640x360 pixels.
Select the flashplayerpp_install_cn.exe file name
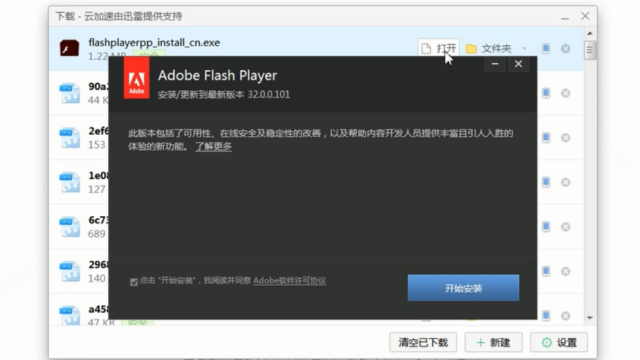coord(154,42)
